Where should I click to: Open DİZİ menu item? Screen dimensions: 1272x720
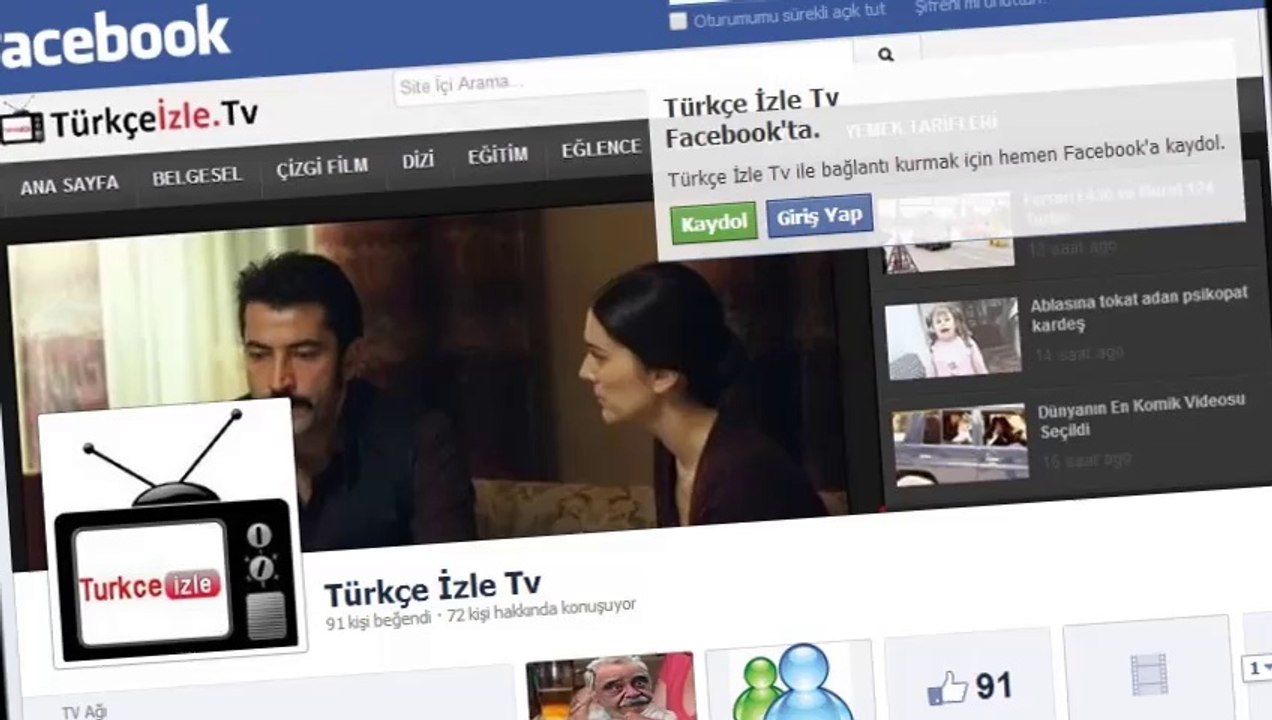pos(418,160)
